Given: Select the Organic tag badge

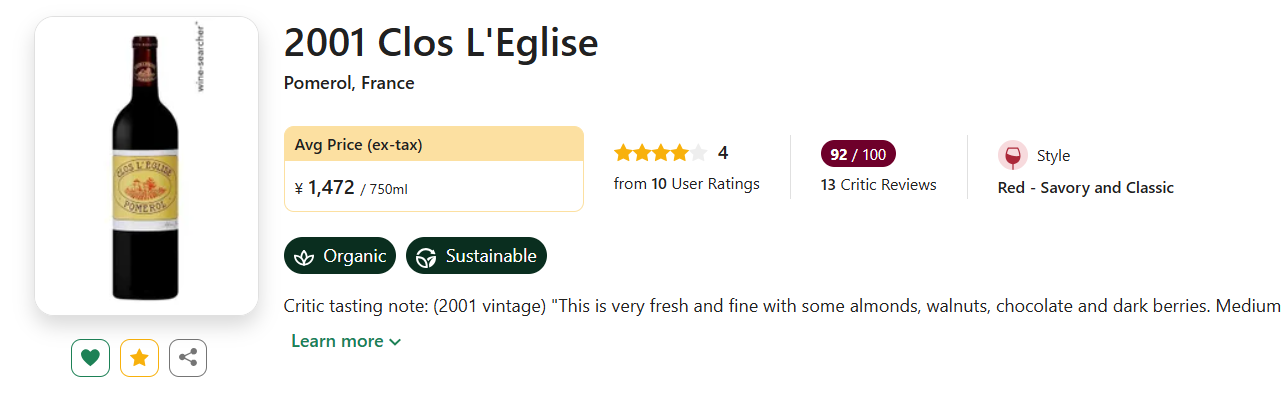Looking at the screenshot, I should click(340, 256).
